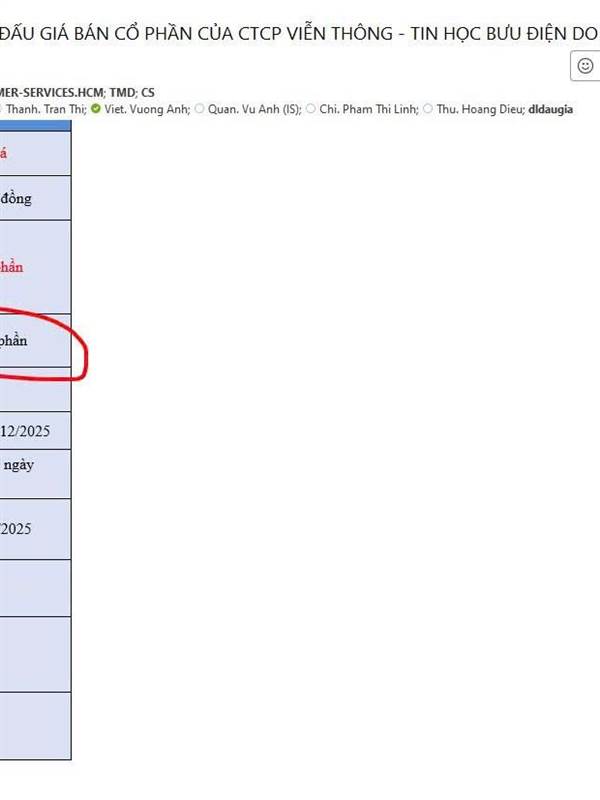Viewport: 600px width, 800px height.
Task: Select recipient Quan. Vu Anh (IS)
Action: click(x=255, y=109)
